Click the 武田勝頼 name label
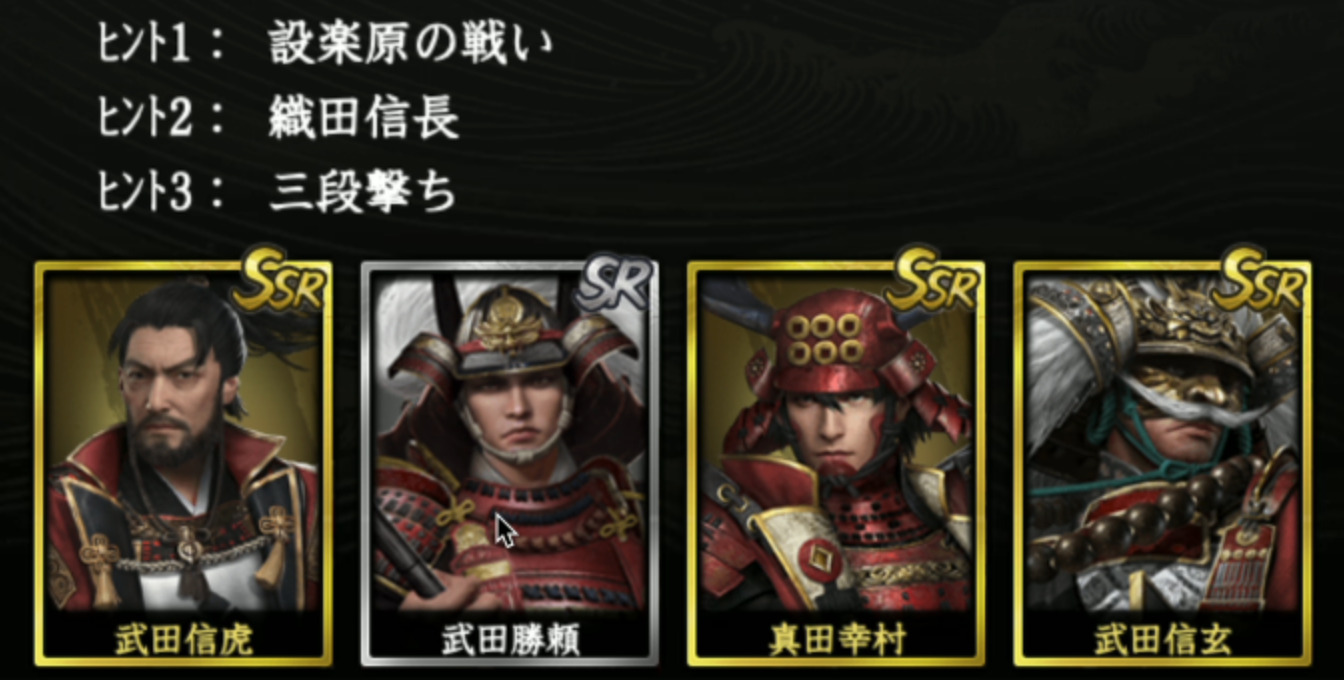Screen dimensions: 1344x680 [510, 639]
